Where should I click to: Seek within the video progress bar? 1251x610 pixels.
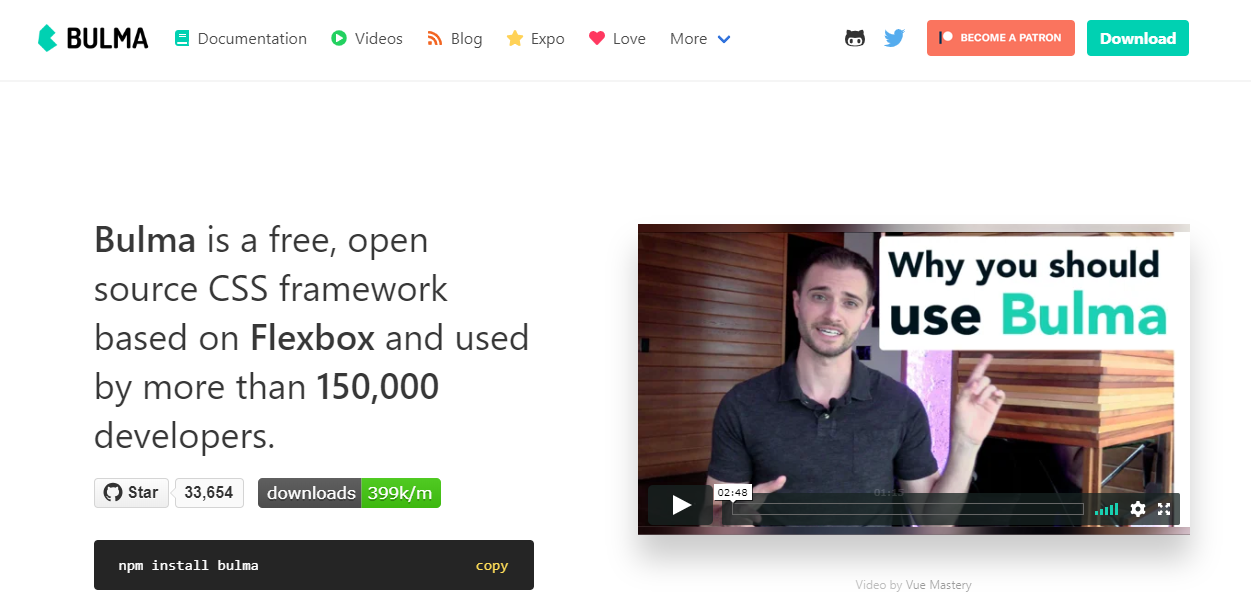click(x=908, y=509)
